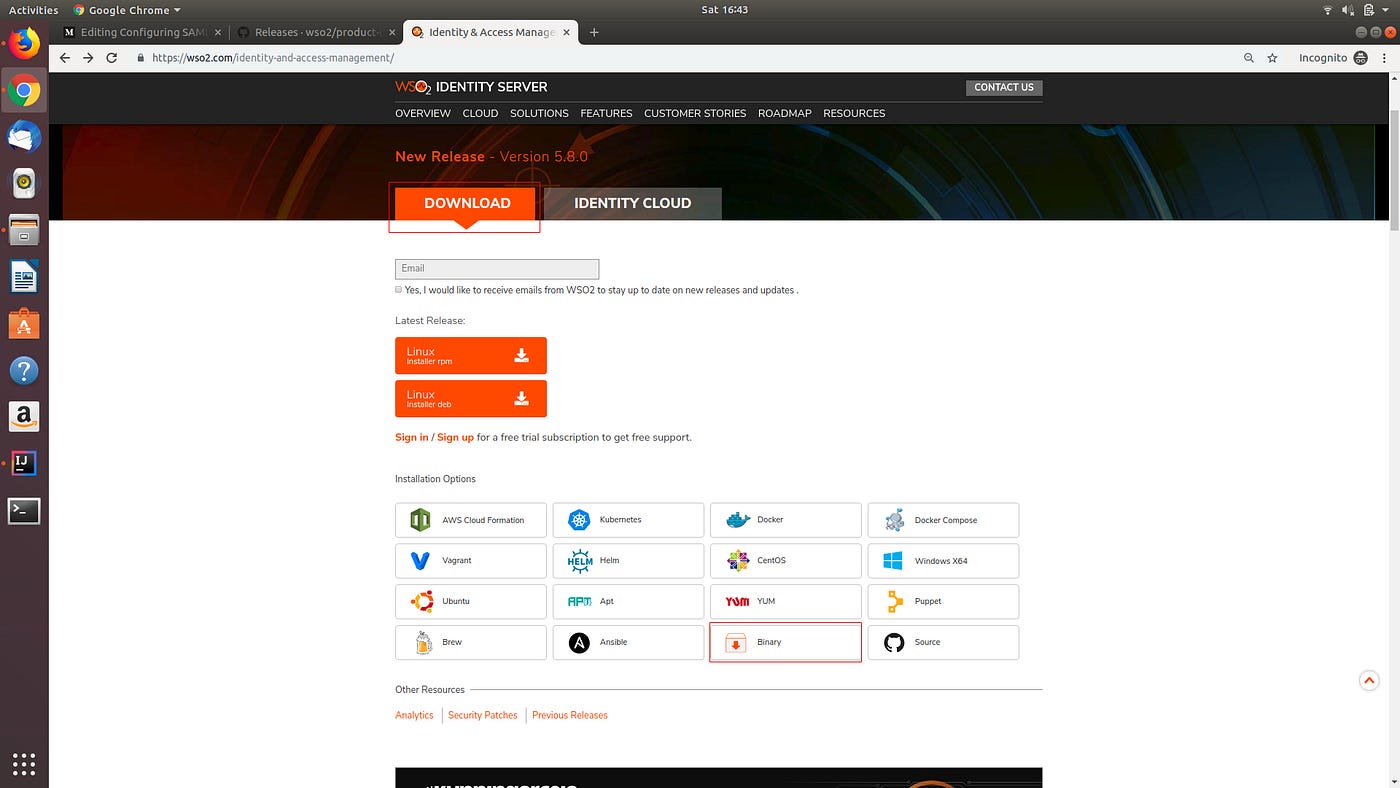Click the back-to-top arrow button
The width and height of the screenshot is (1400, 788).
[x=1369, y=681]
